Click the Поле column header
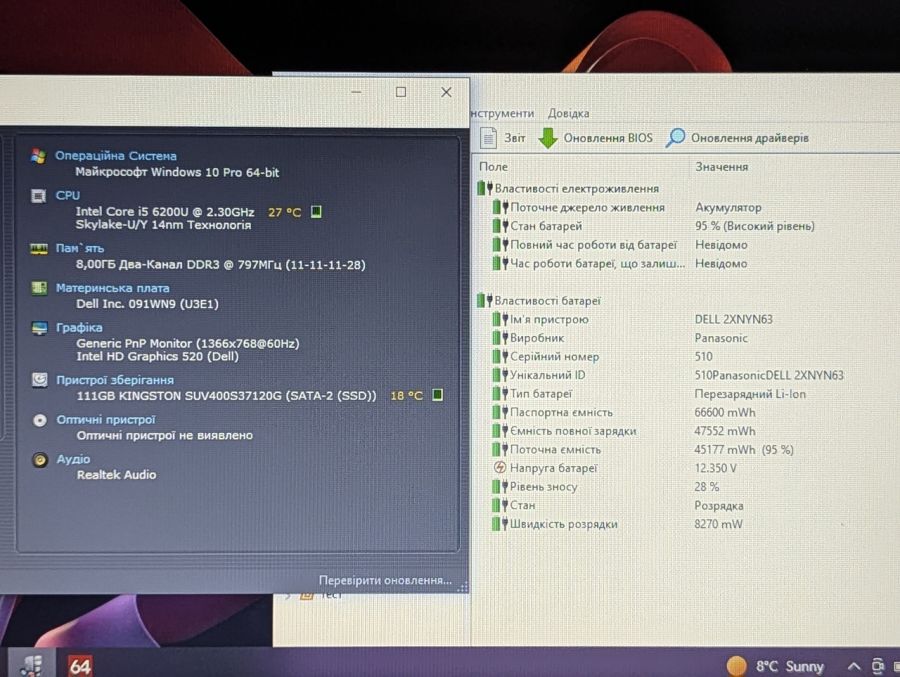Viewport: 900px width, 677px height. [581, 167]
